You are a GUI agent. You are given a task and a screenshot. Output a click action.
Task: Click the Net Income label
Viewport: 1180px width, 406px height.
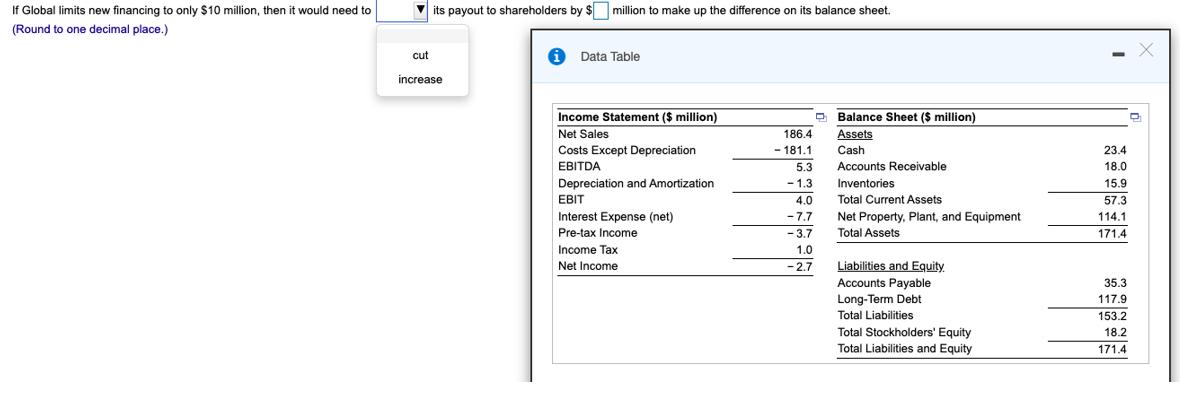point(588,267)
